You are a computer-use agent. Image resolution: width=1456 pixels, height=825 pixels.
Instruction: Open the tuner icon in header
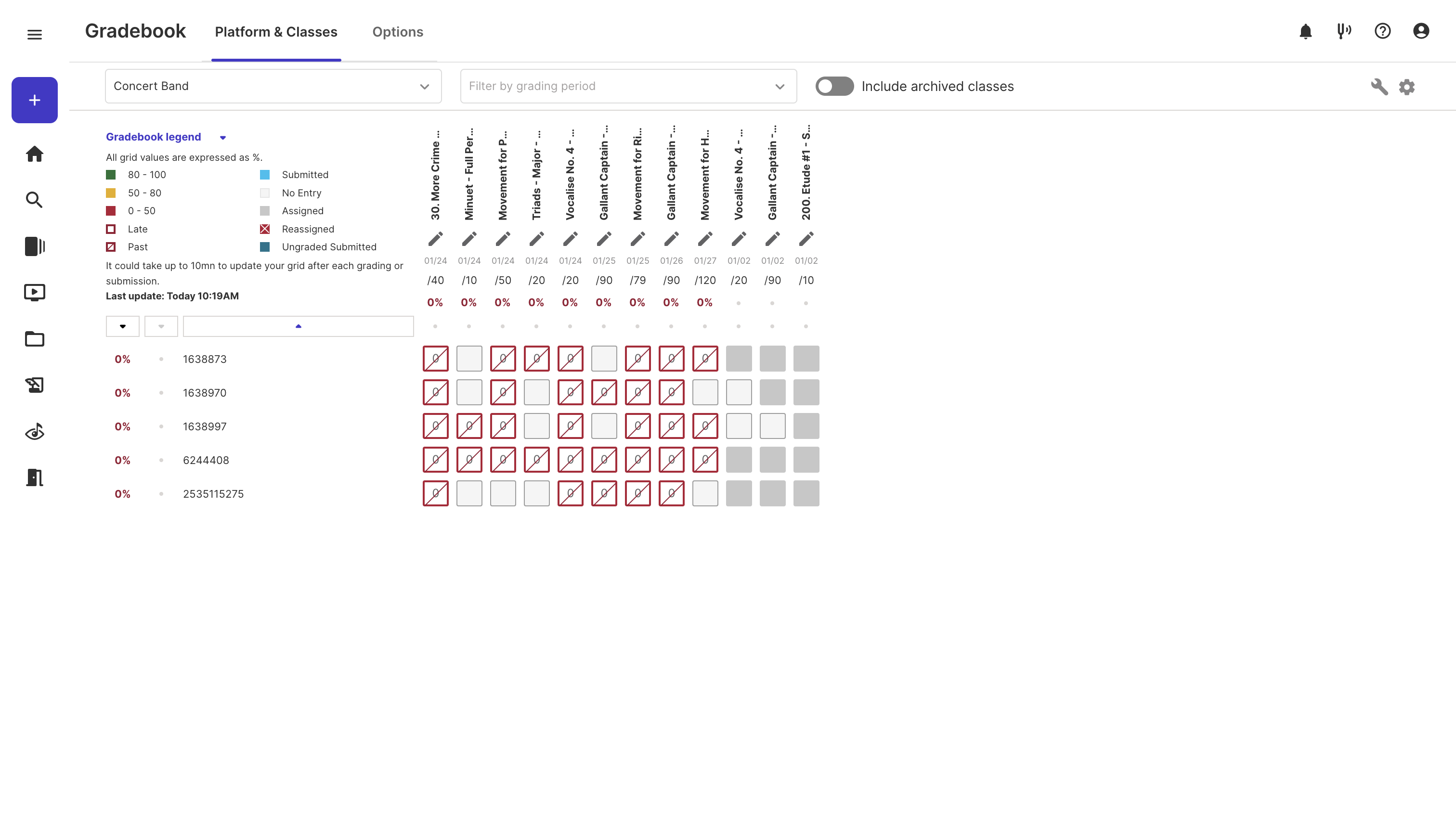pyautogui.click(x=1344, y=31)
